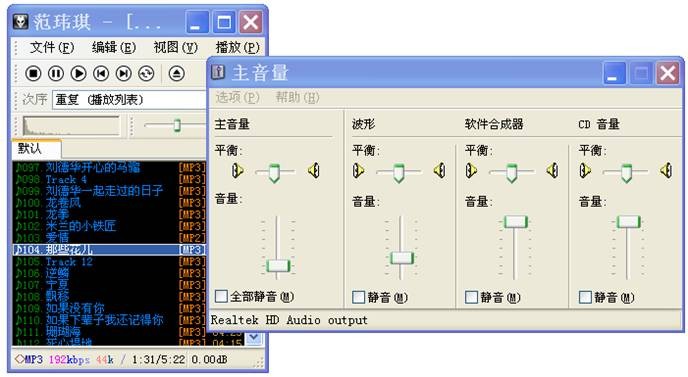
Task: Click left speaker icon under CD 音量 balance
Action: pos(585,170)
